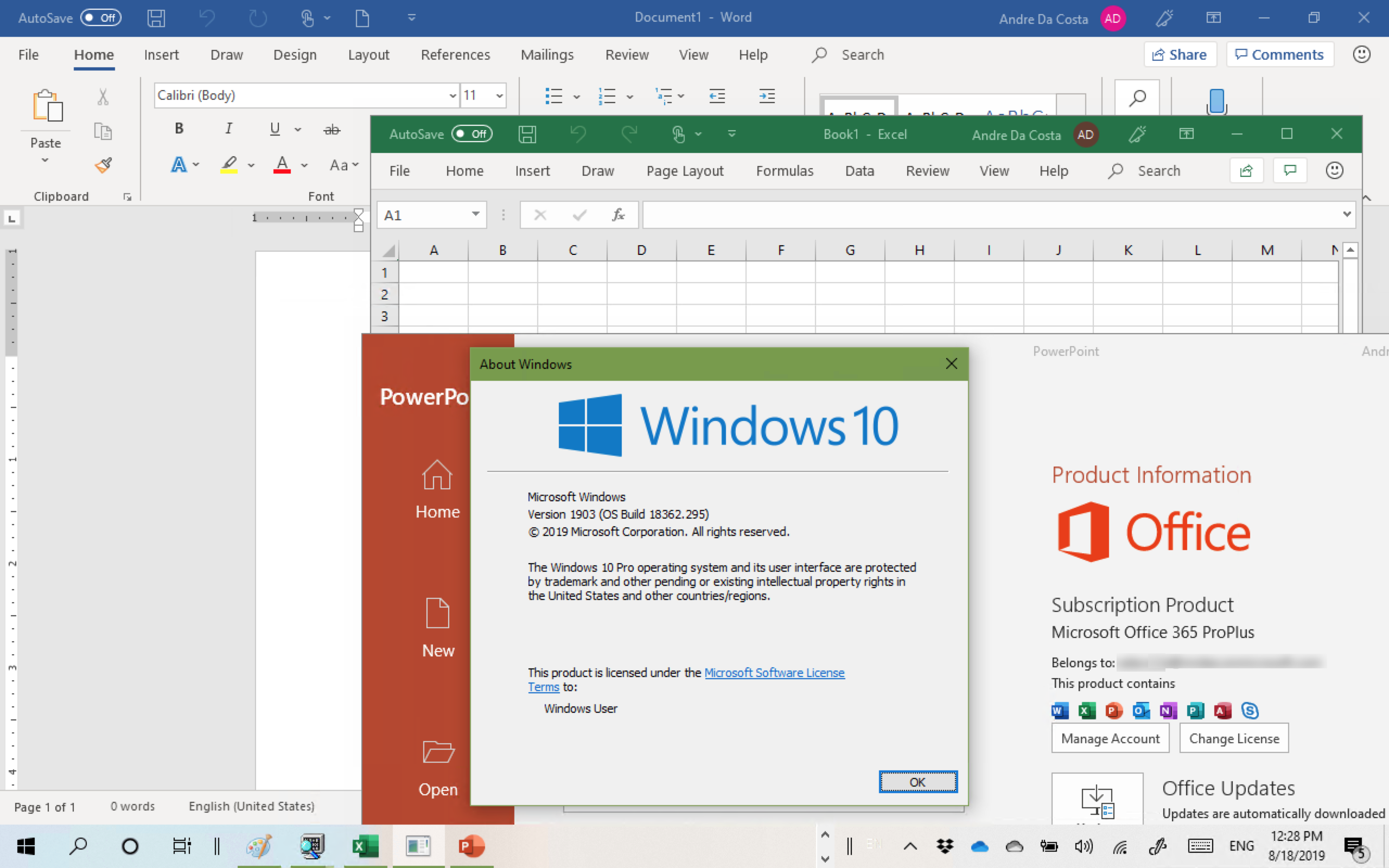Click Excel vertical scrollbar up arrow
The image size is (1389, 868).
click(x=1350, y=250)
